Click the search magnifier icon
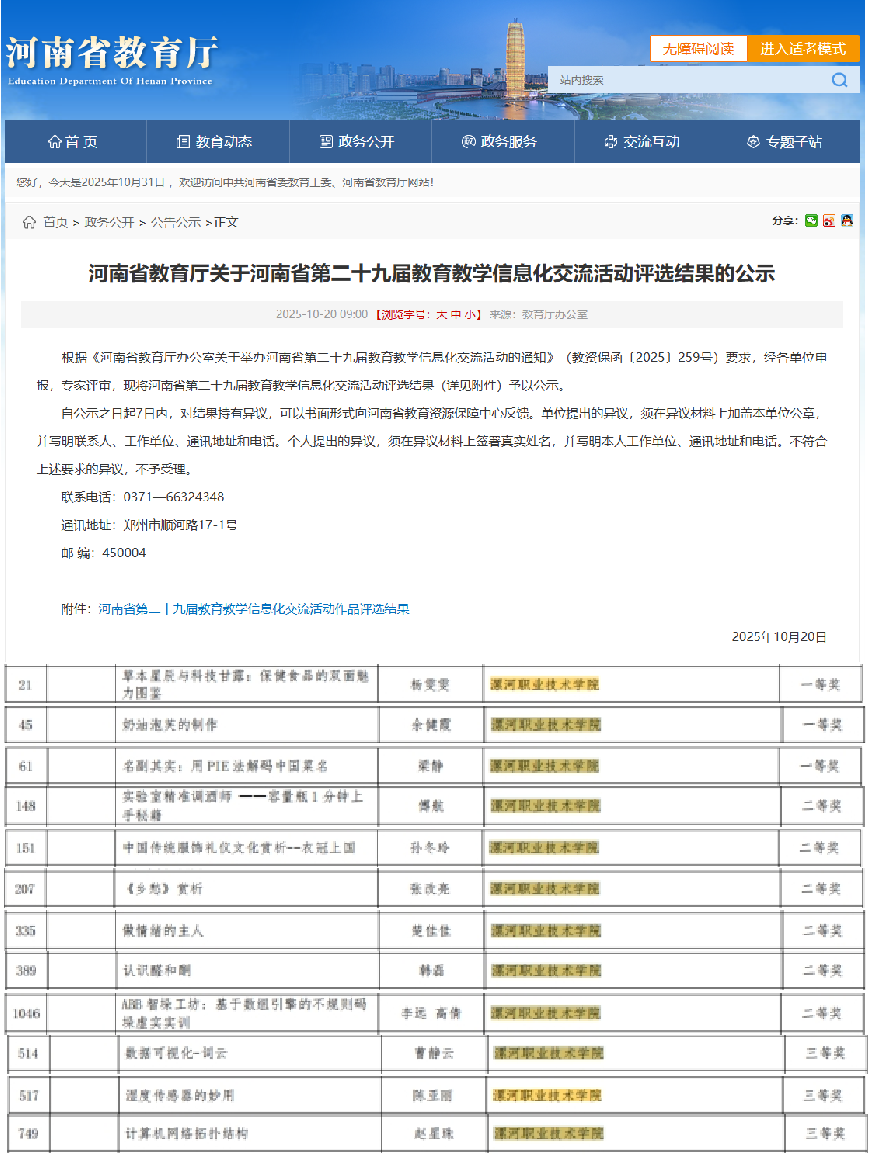Viewport: 870px width, 1155px height. coord(839,80)
